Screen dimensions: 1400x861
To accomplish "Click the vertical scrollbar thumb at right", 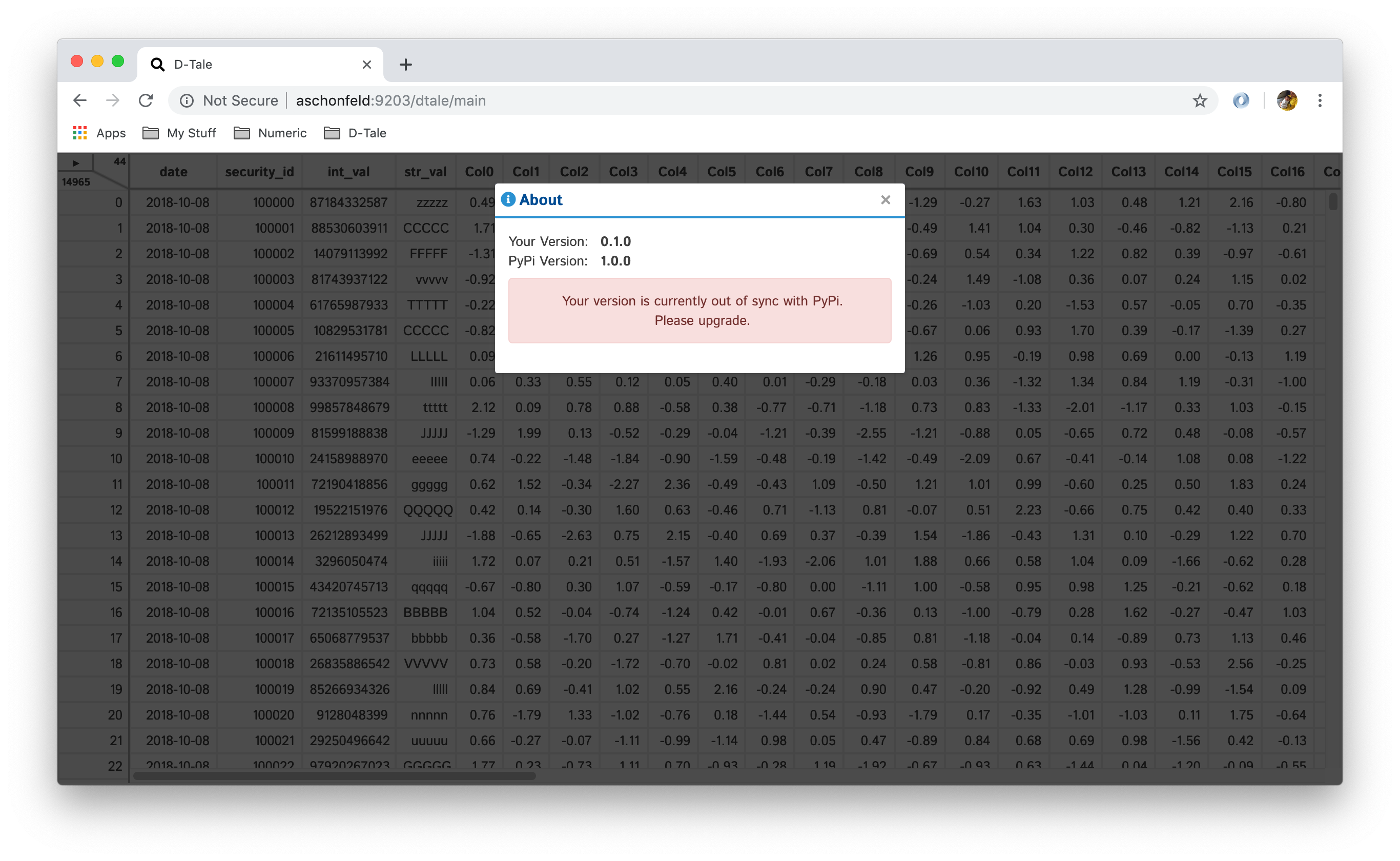I will (x=1332, y=201).
